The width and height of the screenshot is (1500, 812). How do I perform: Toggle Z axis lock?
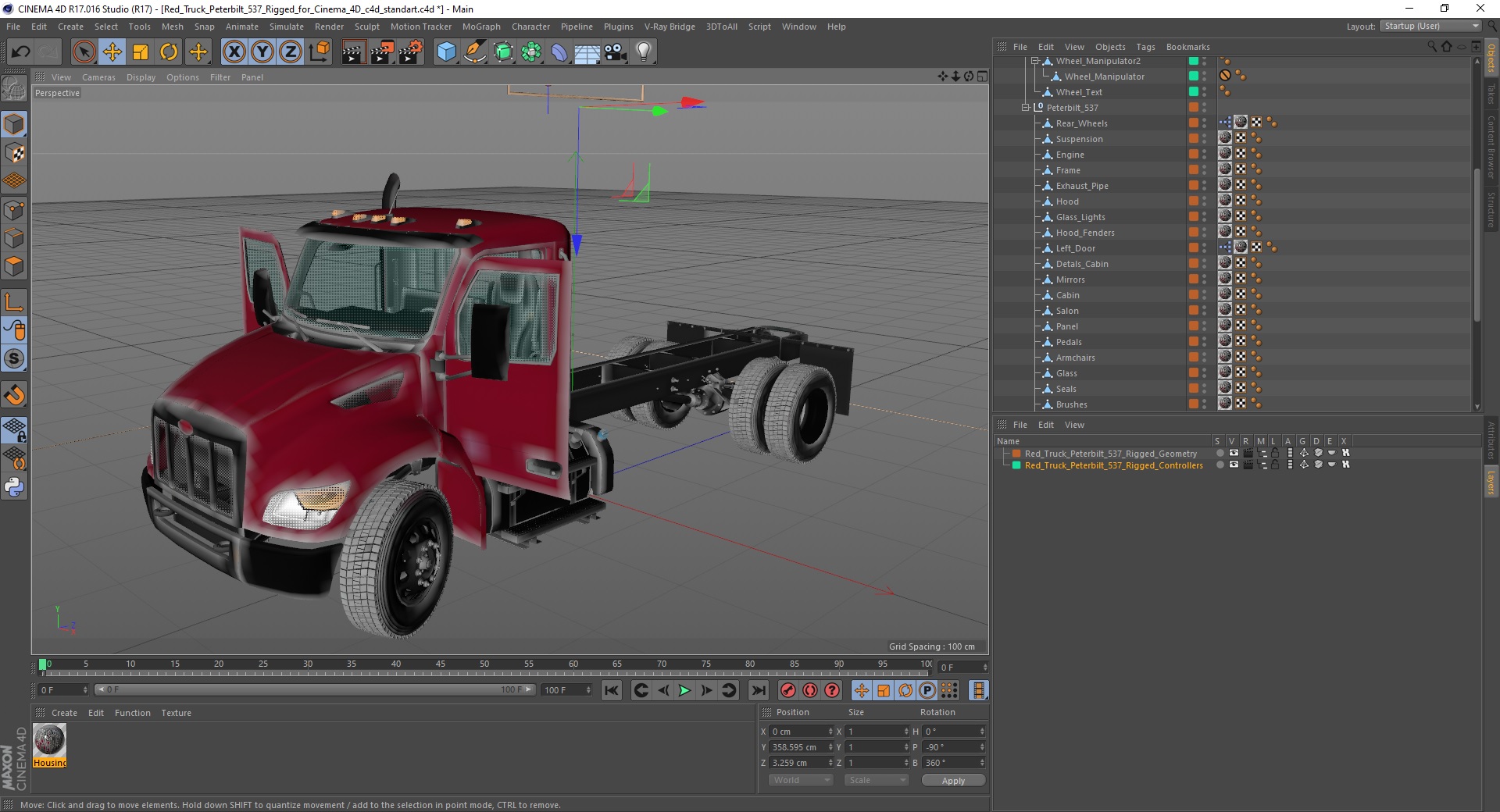tap(291, 52)
